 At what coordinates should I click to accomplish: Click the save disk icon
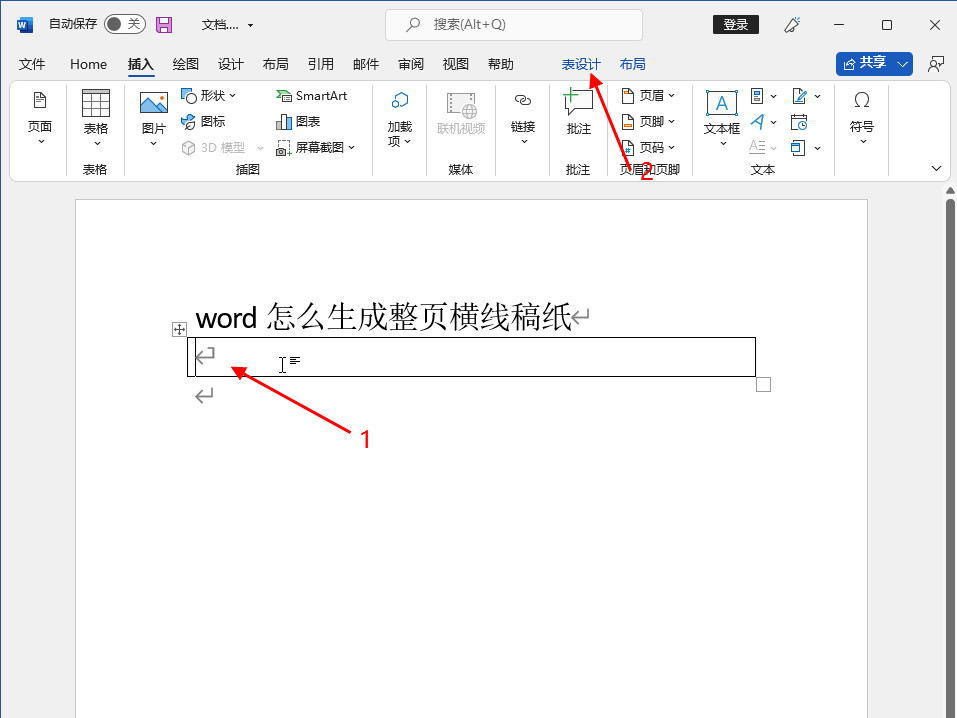click(164, 24)
